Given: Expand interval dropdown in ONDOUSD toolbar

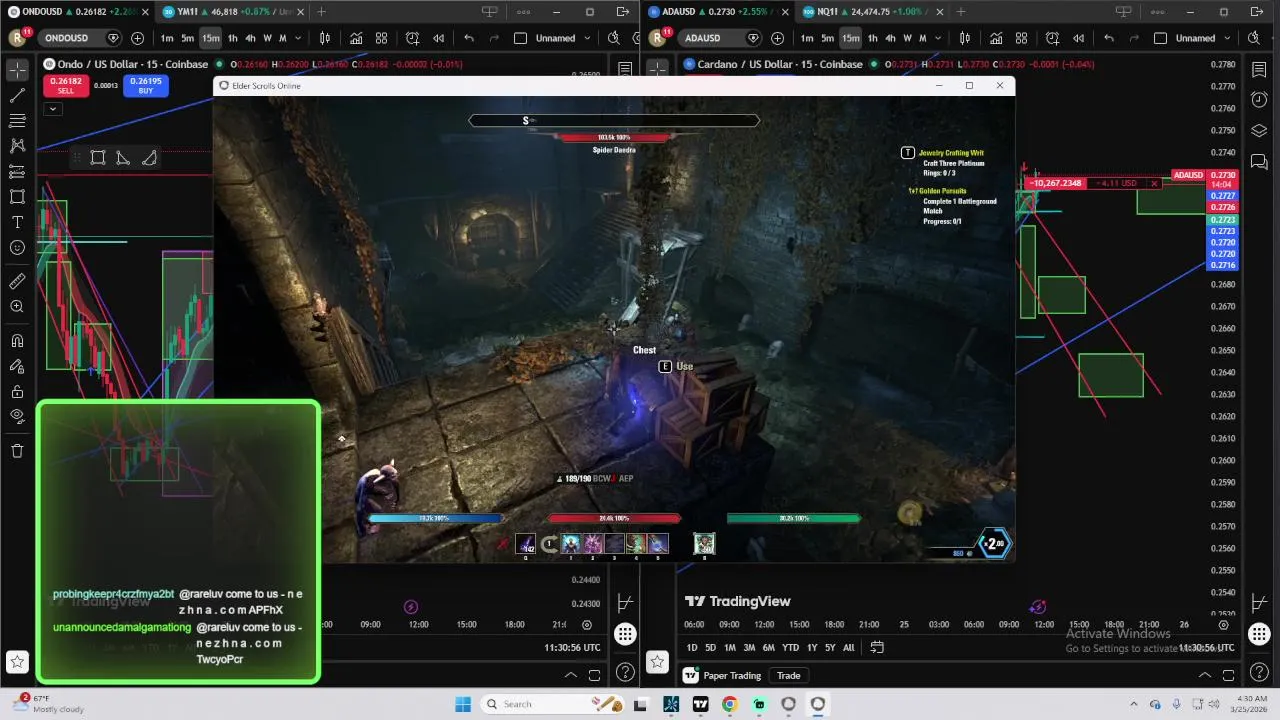Looking at the screenshot, I should (x=298, y=38).
